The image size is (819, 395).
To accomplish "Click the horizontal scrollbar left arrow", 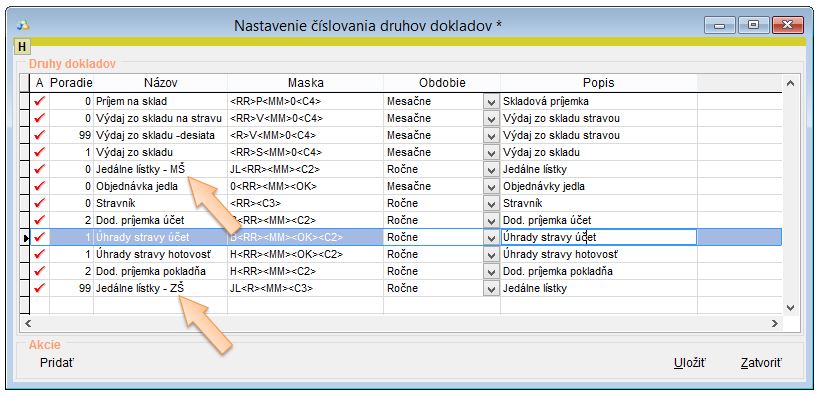I will point(28,324).
